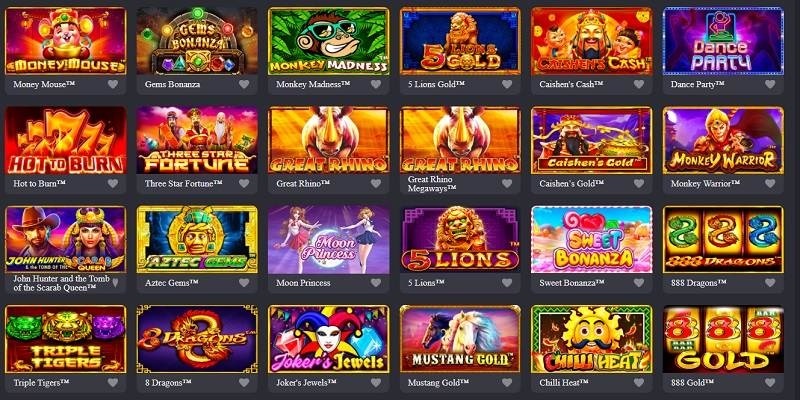This screenshot has height=400, width=800.
Task: Click the heart icon beside Gems Bonanza
Action: 244,84
